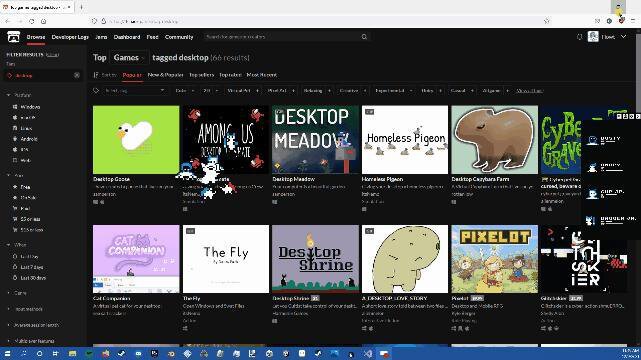Click Windows platform icon under Desktop Goose

(96, 202)
